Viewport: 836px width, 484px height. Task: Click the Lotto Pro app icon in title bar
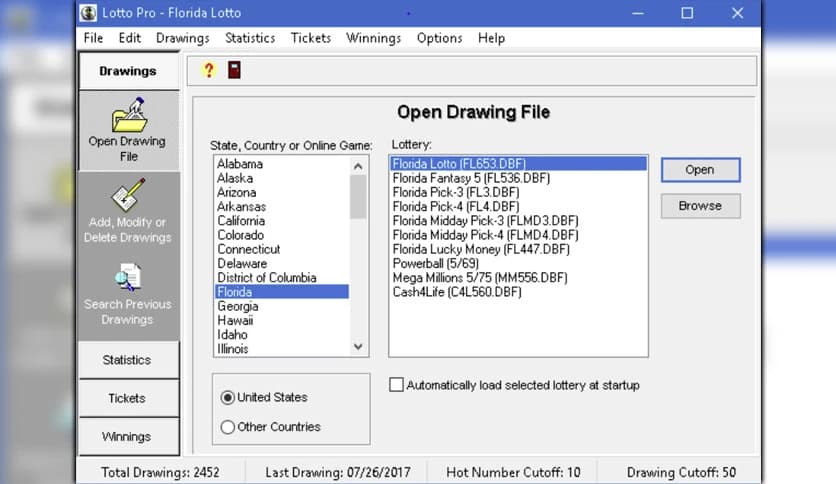click(x=88, y=13)
